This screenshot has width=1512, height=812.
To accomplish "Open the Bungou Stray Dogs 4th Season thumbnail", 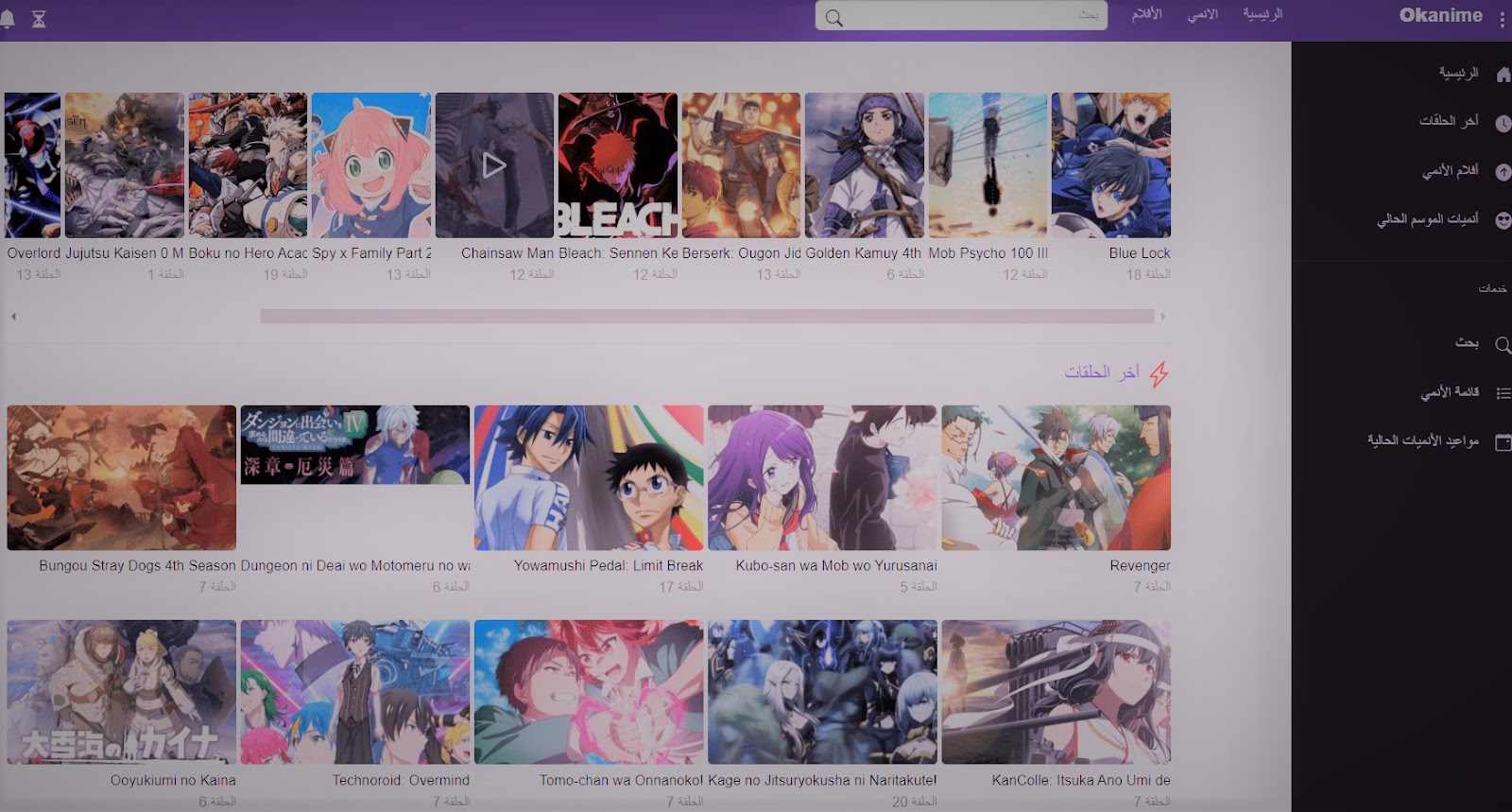I will 121,478.
